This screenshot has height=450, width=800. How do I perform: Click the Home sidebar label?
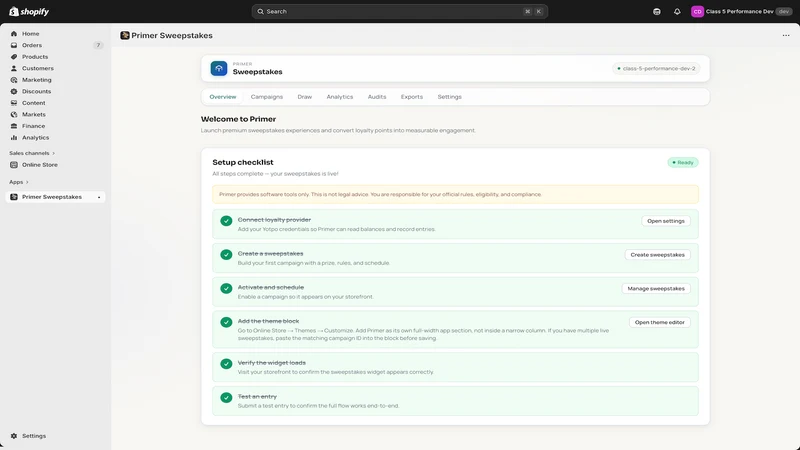[31, 34]
